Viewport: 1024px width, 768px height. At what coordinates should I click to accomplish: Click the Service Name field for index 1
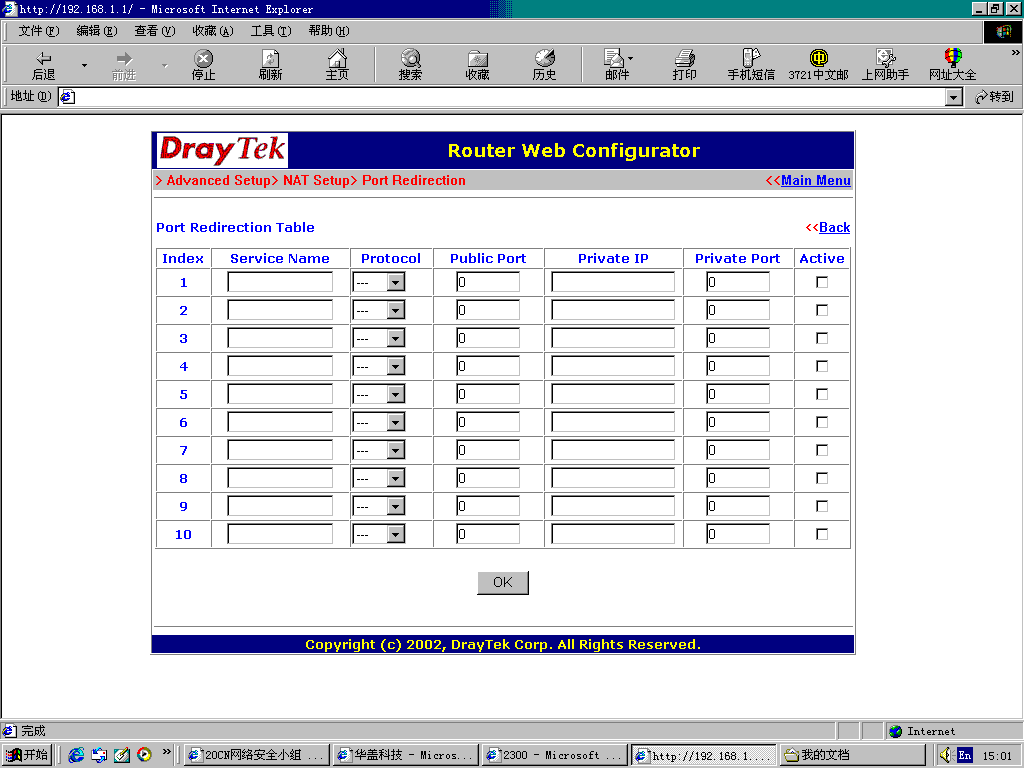click(280, 282)
